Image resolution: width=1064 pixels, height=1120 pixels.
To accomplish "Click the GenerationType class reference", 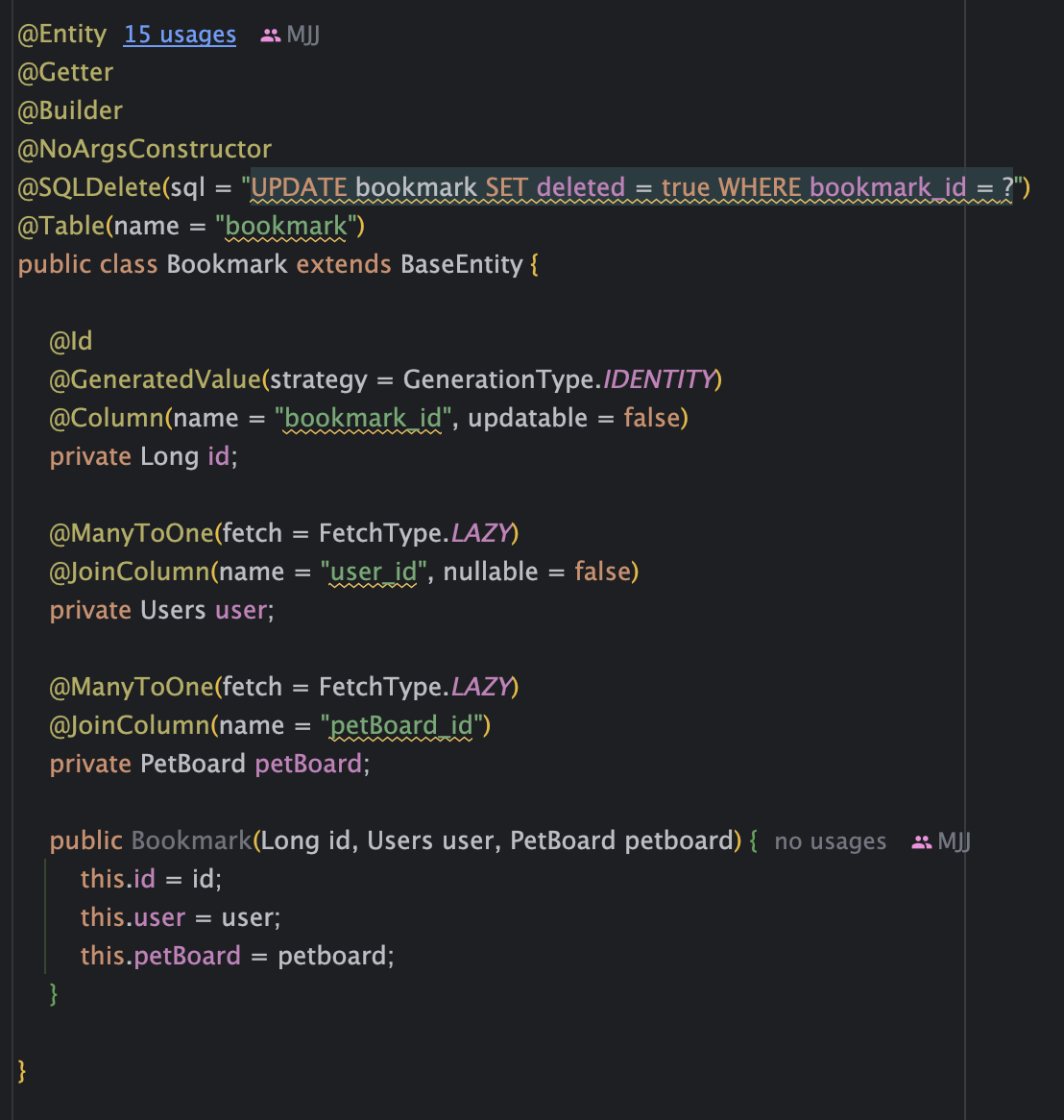I will [499, 379].
